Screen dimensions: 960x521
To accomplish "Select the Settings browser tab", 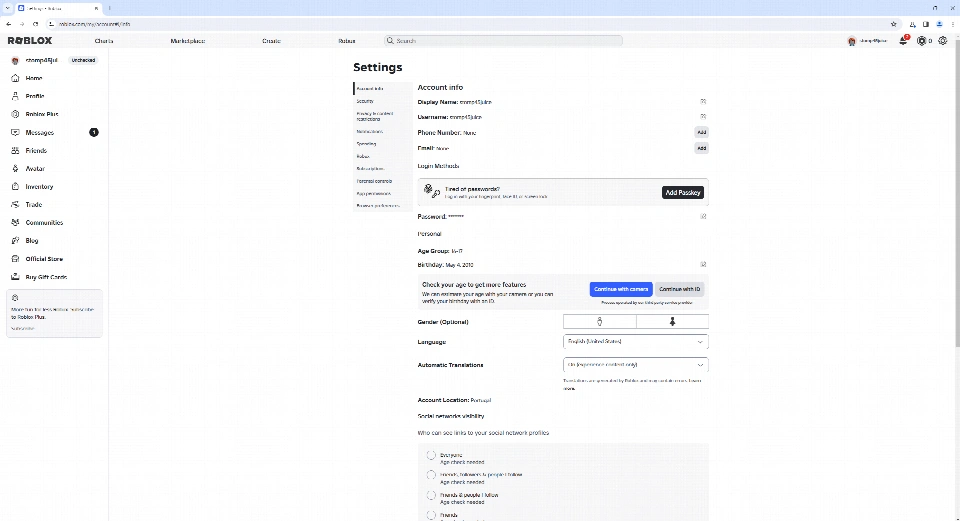I will tap(58, 9).
